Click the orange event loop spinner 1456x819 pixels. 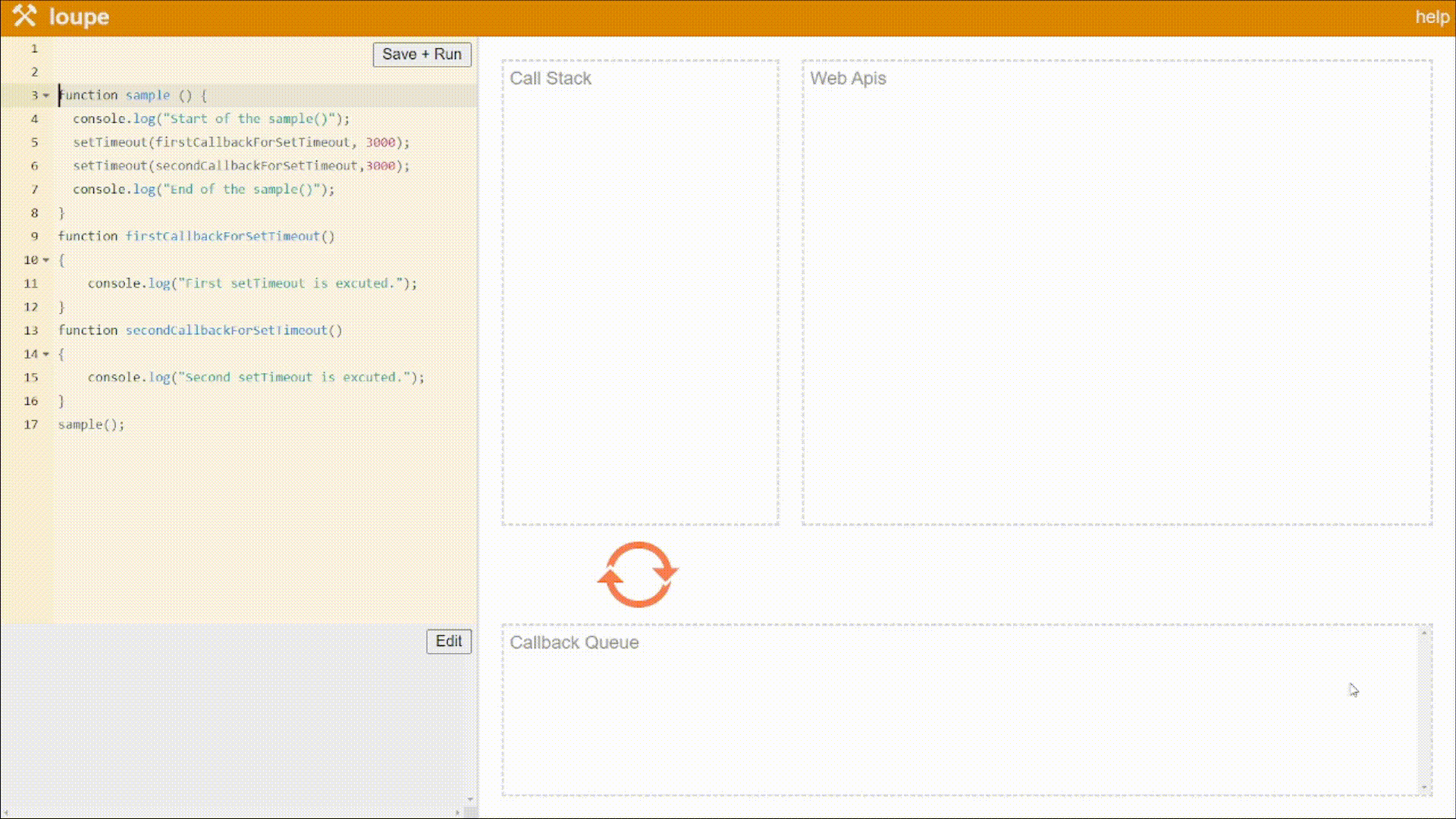coord(638,574)
